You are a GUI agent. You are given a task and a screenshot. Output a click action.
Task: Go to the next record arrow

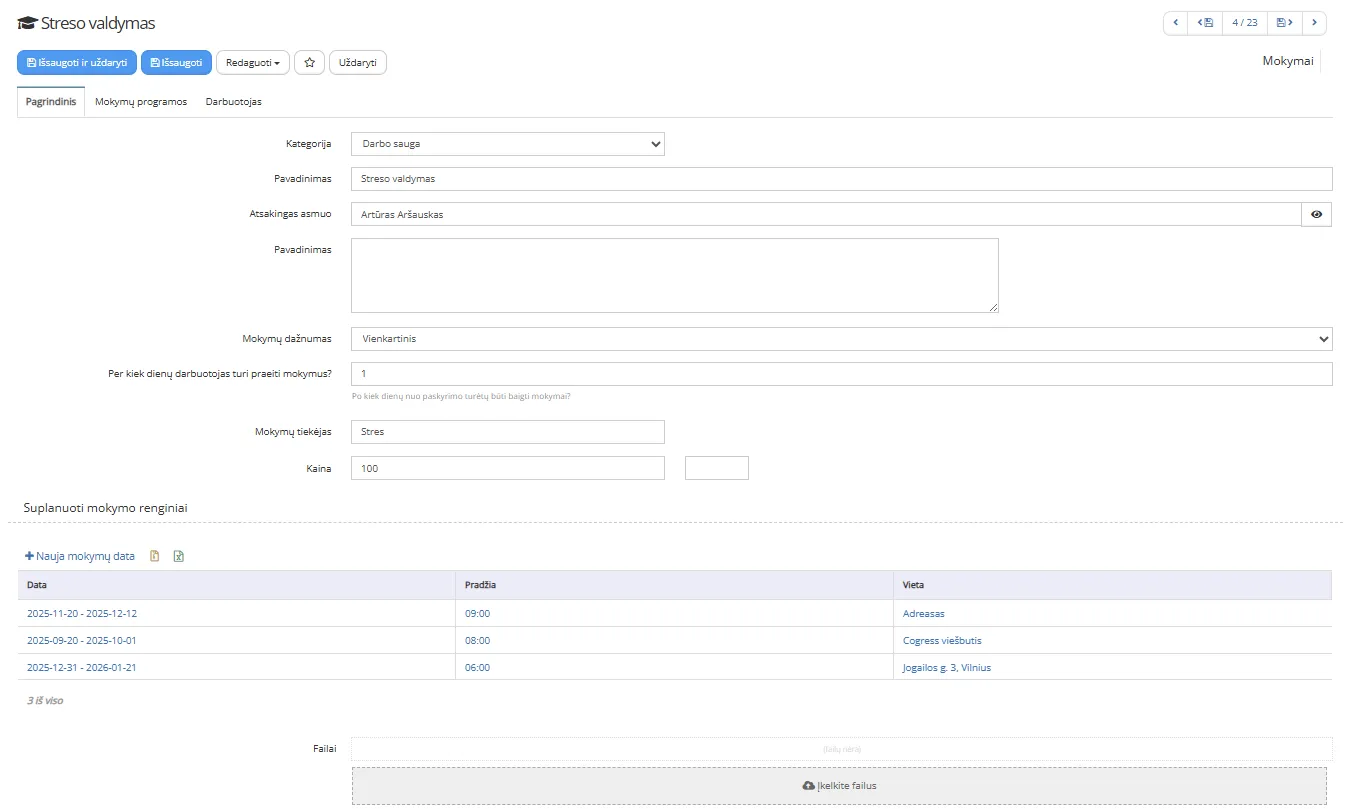1314,22
